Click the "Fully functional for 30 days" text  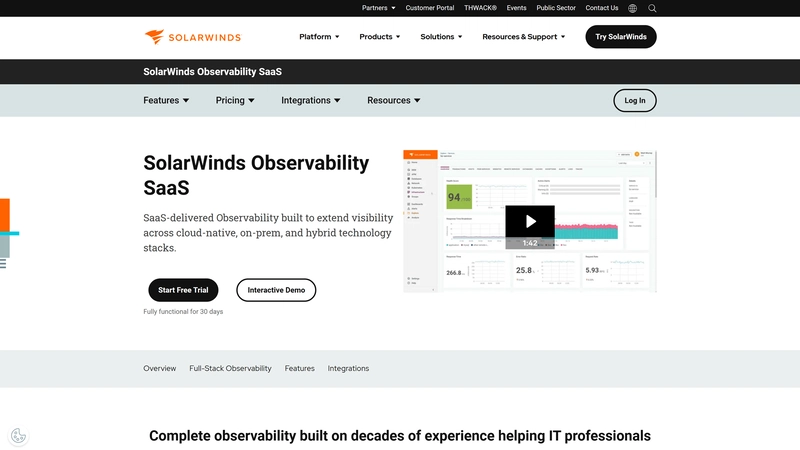(183, 311)
